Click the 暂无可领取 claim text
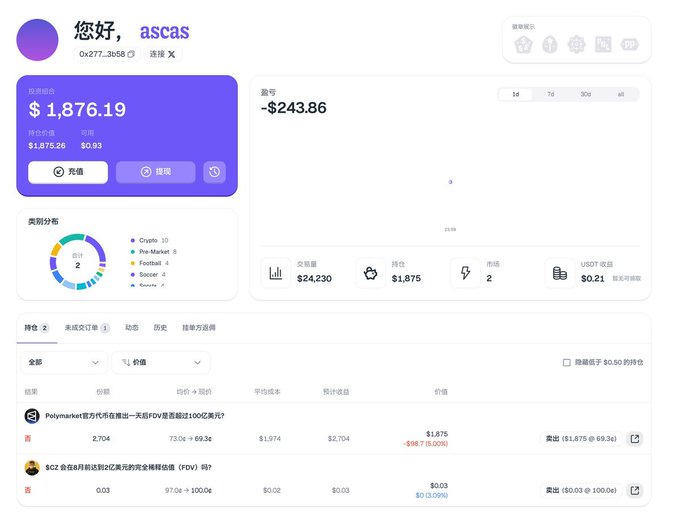The width and height of the screenshot is (680, 524). [627, 278]
